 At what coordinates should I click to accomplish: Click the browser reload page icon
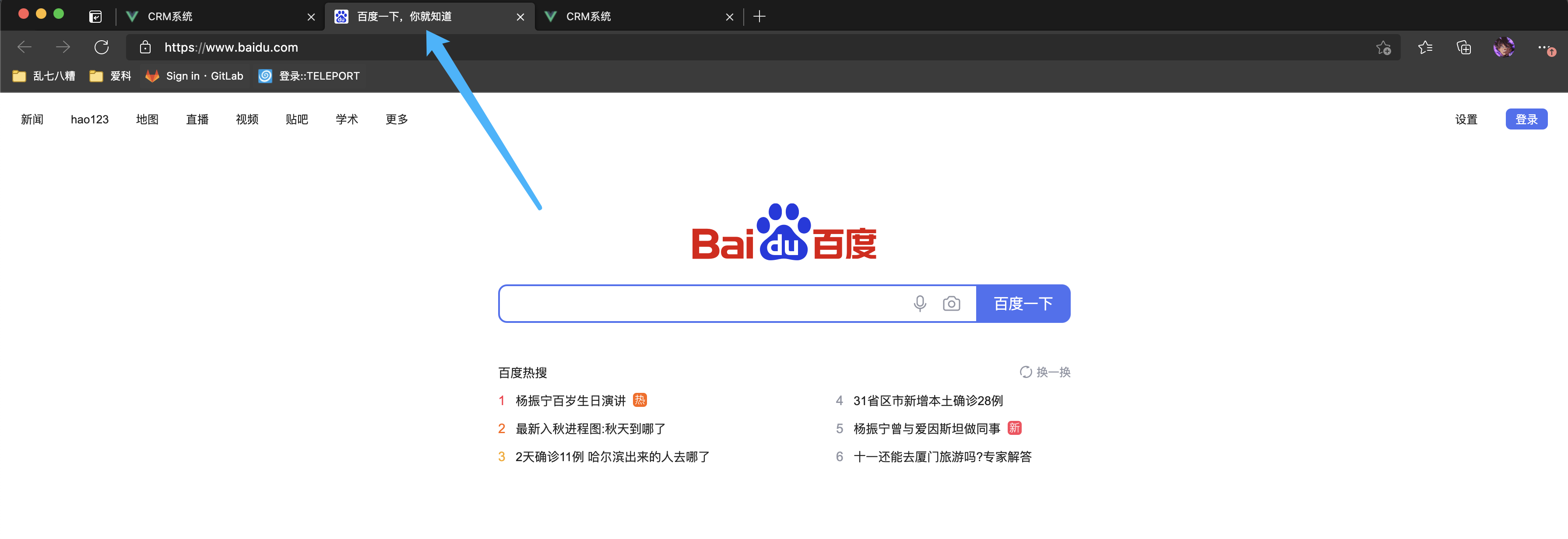102,47
